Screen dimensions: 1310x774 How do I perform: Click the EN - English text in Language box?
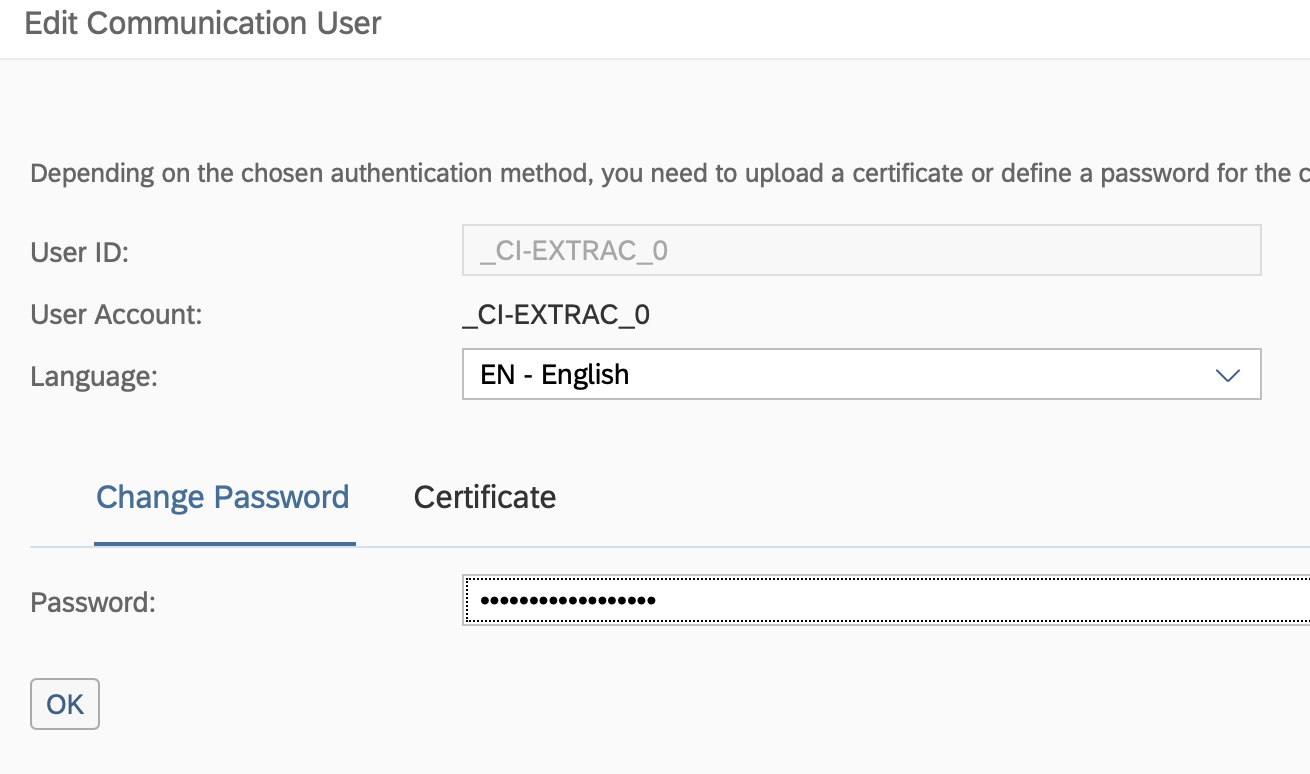pos(555,375)
